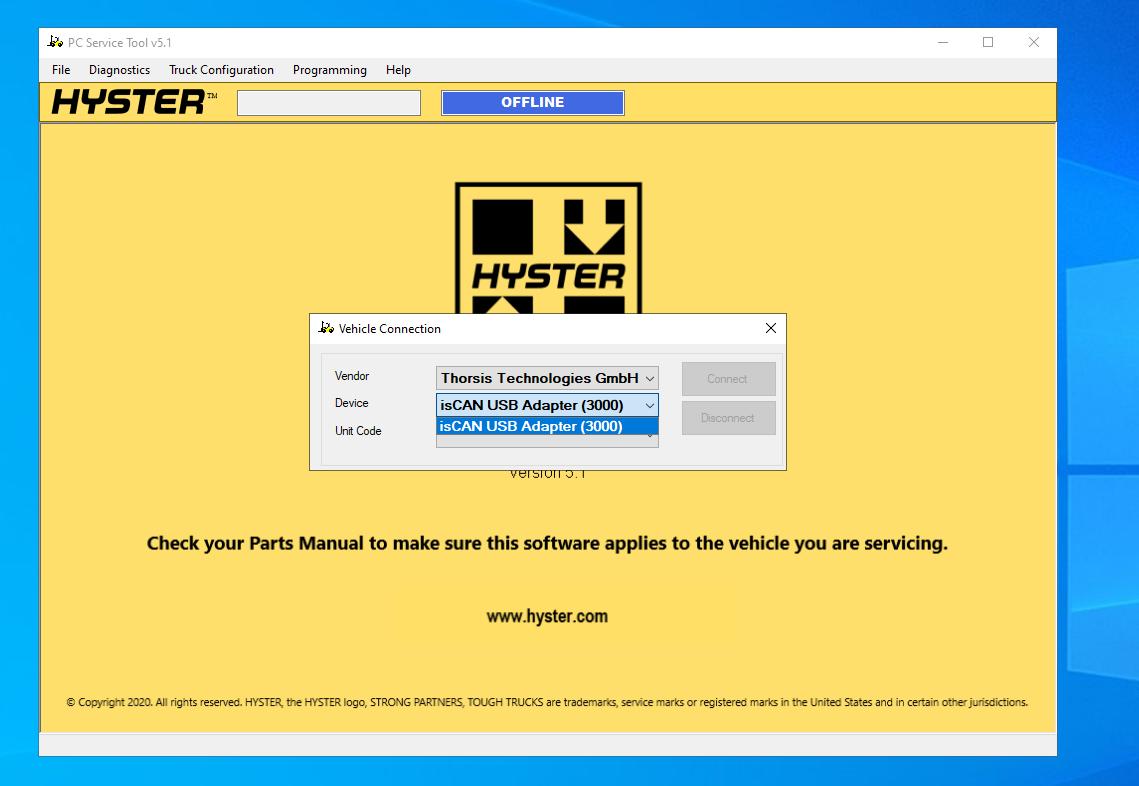Screen dimensions: 1139x786
Task: Visit the www.hyster.com link
Action: [x=547, y=616]
